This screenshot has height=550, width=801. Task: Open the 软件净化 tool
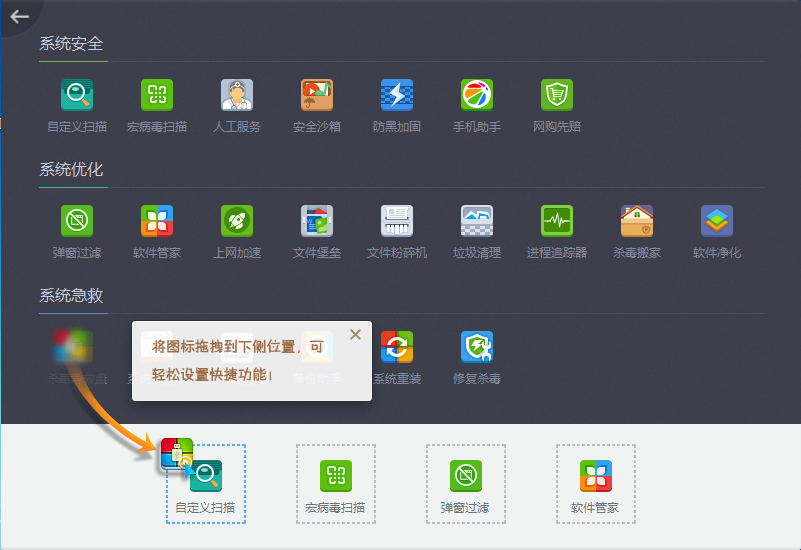(717, 231)
